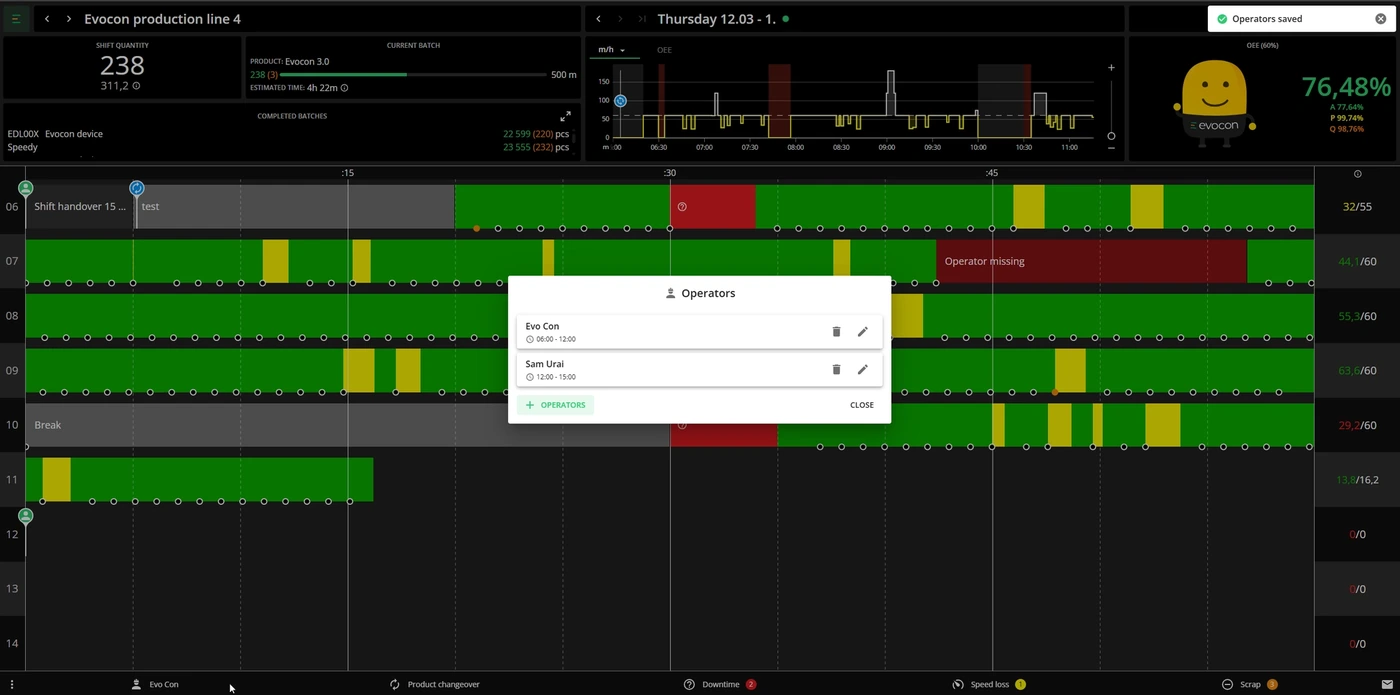
Task: Switch to the OEE chart tab
Action: [x=664, y=50]
